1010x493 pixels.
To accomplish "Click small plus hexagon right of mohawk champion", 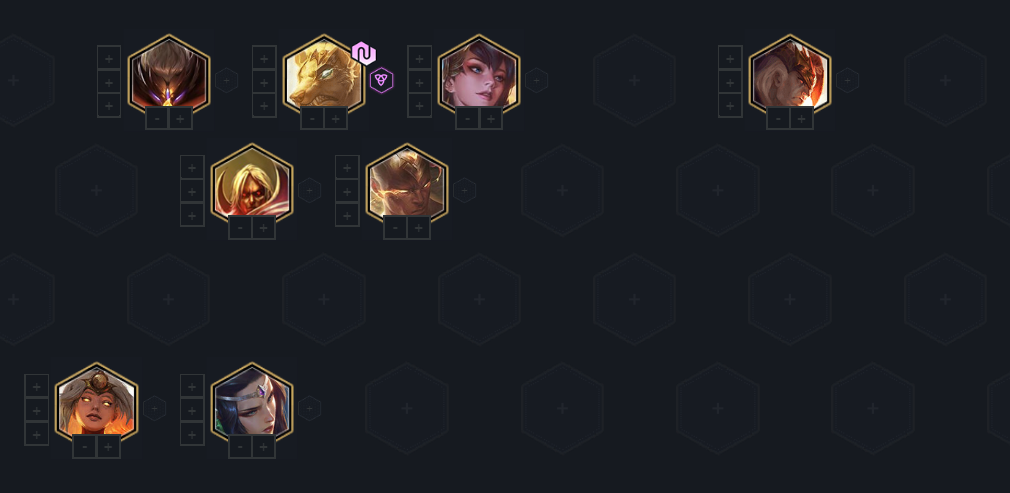I will pyautogui.click(x=847, y=81).
